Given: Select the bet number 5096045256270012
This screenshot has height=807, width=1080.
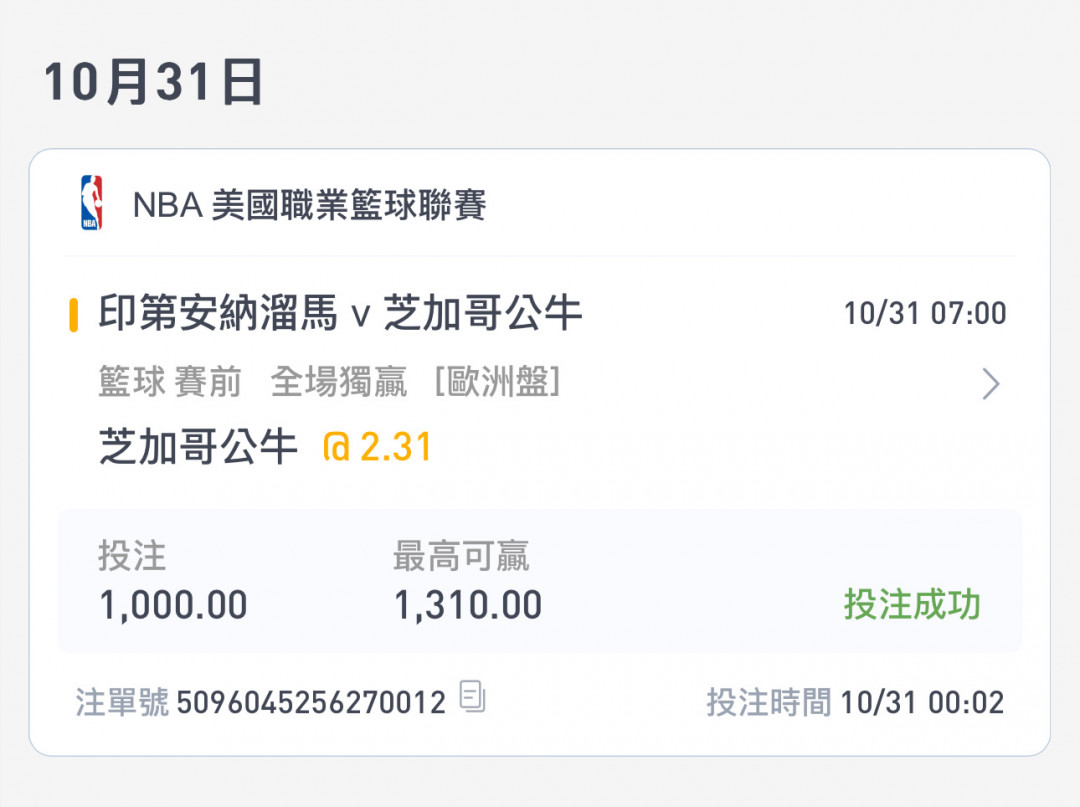Looking at the screenshot, I should click(311, 702).
